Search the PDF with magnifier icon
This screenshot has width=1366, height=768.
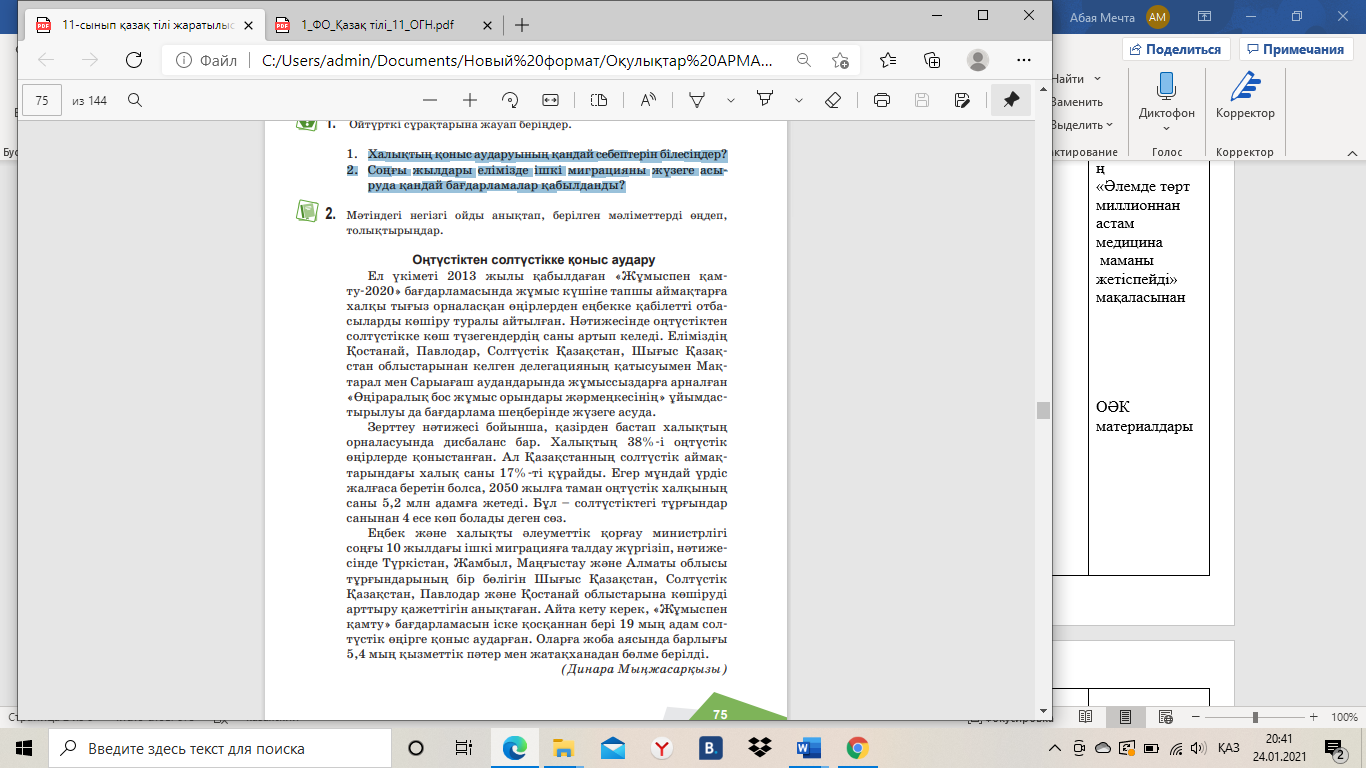tap(135, 100)
